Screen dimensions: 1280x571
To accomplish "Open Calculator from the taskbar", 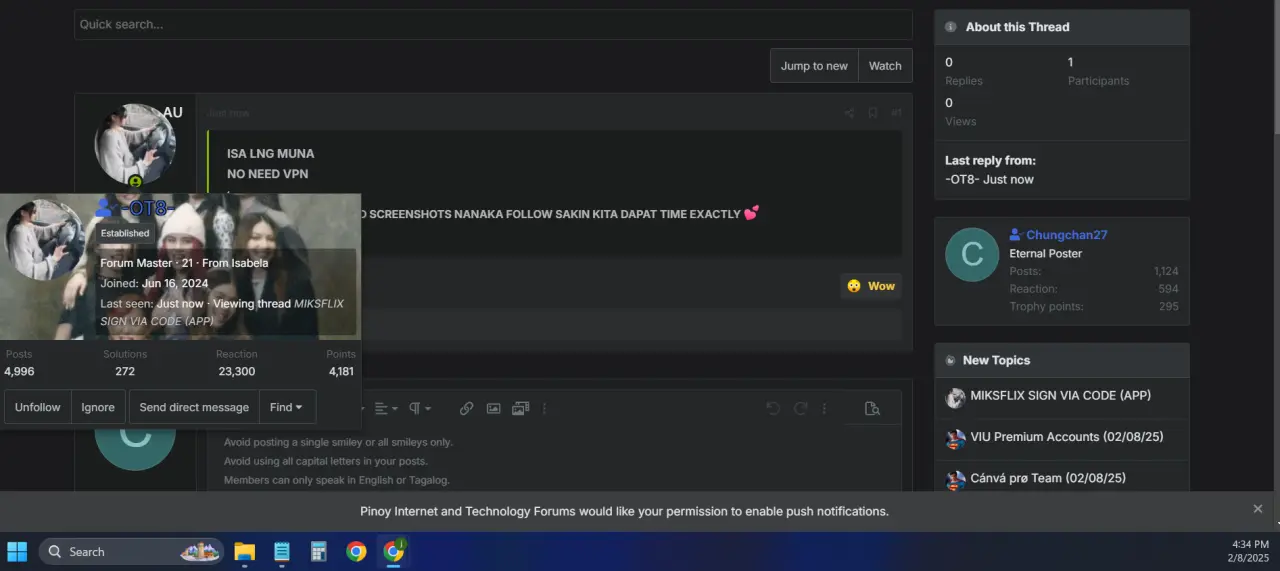I will pos(319,551).
